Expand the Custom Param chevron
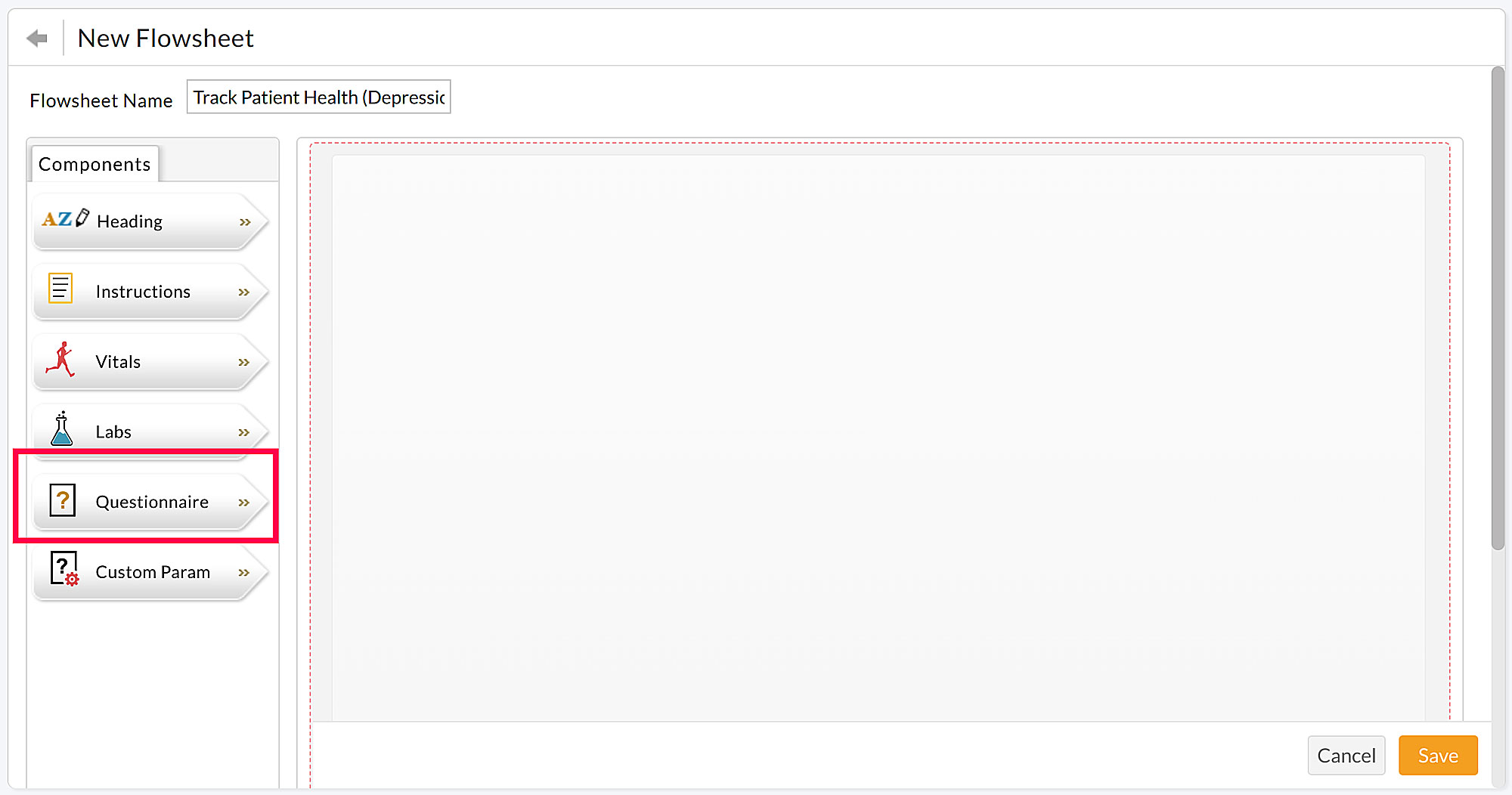 coord(245,572)
